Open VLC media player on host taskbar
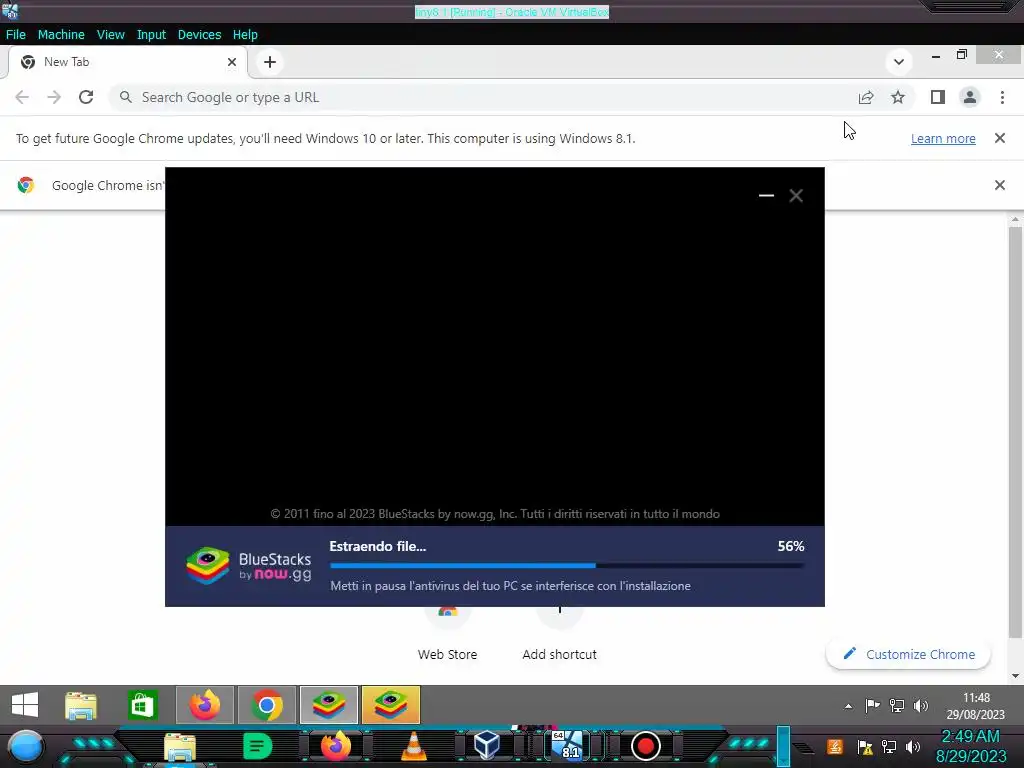The height and width of the screenshot is (768, 1024). [413, 746]
